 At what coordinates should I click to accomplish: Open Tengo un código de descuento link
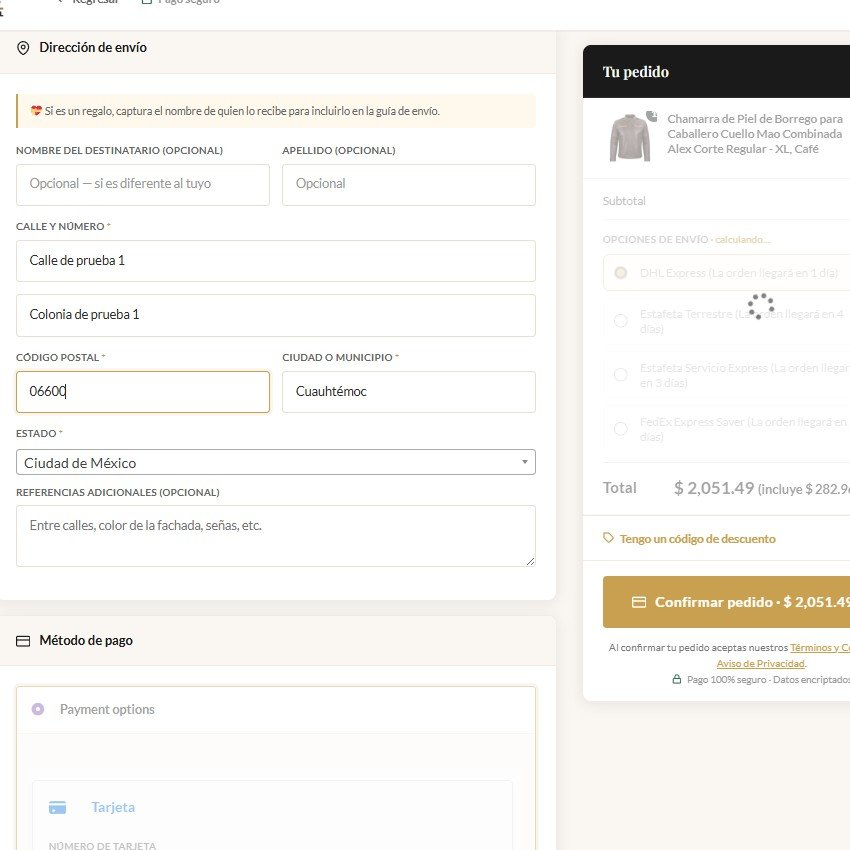coord(697,539)
